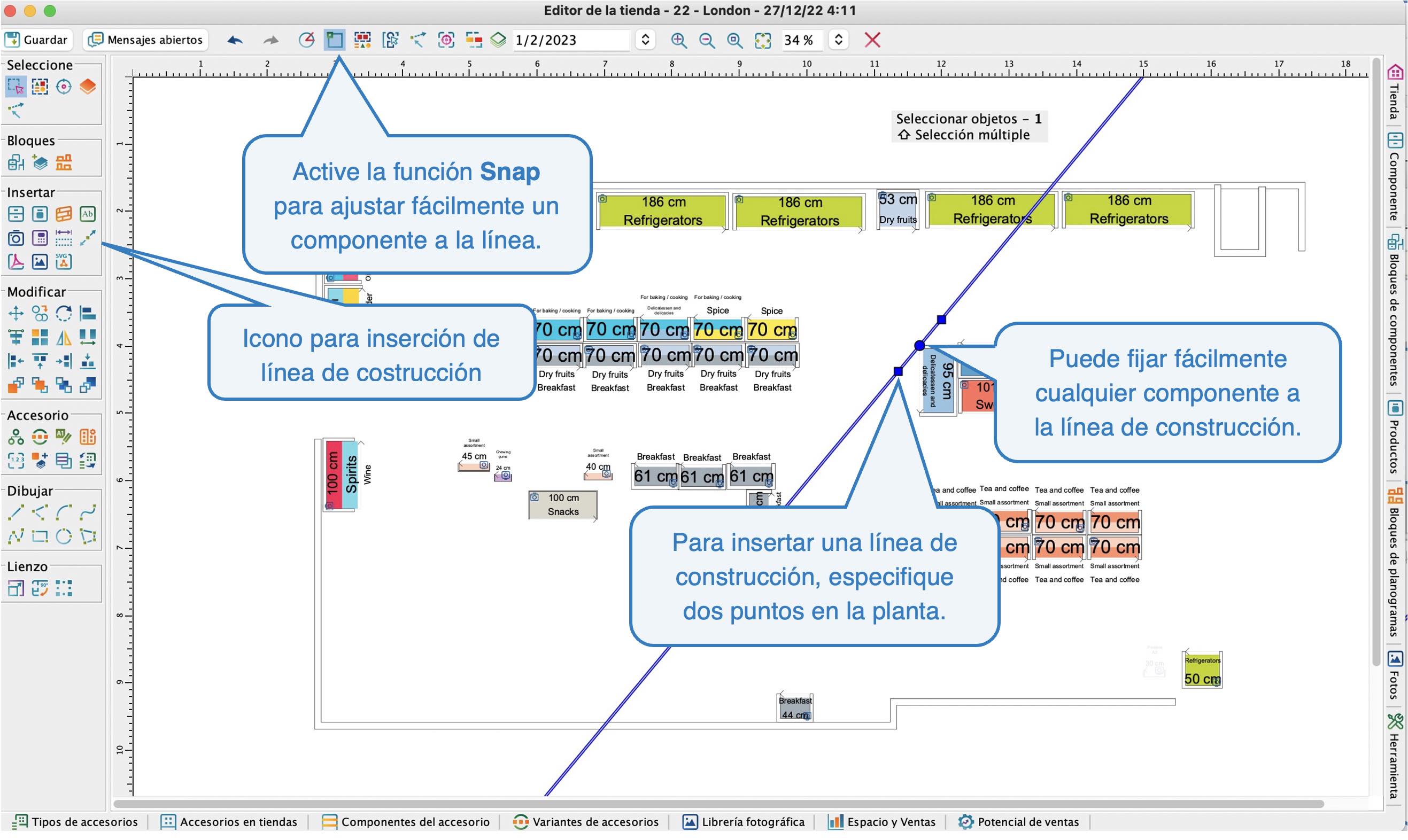Click Componentes del accesorio bottom button

(x=406, y=822)
